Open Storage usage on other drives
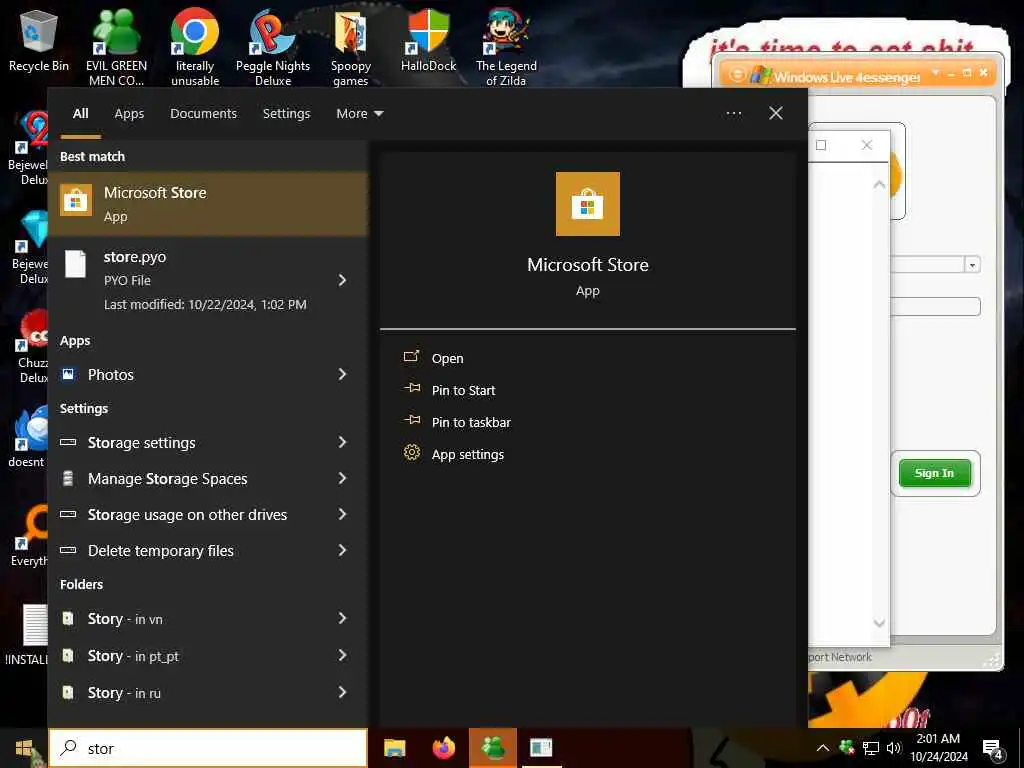 pyautogui.click(x=208, y=515)
